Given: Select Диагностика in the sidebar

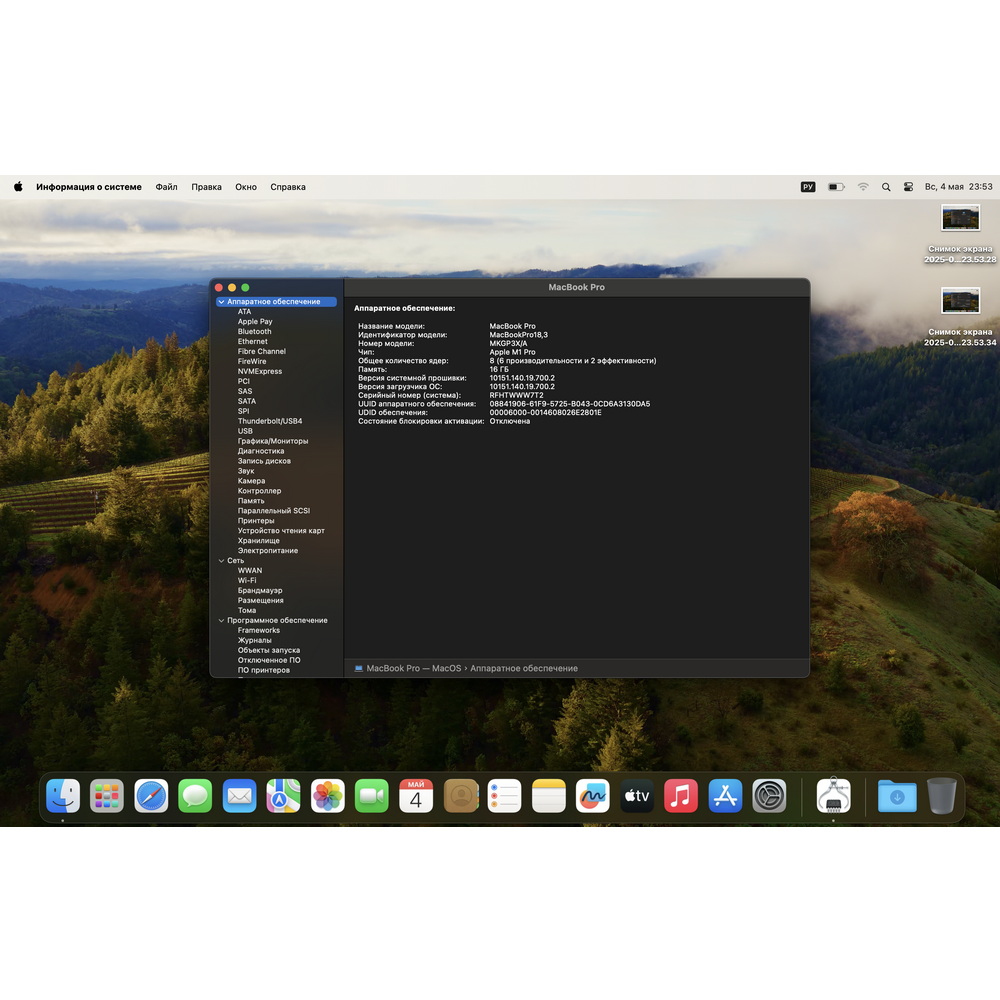Looking at the screenshot, I should 261,451.
